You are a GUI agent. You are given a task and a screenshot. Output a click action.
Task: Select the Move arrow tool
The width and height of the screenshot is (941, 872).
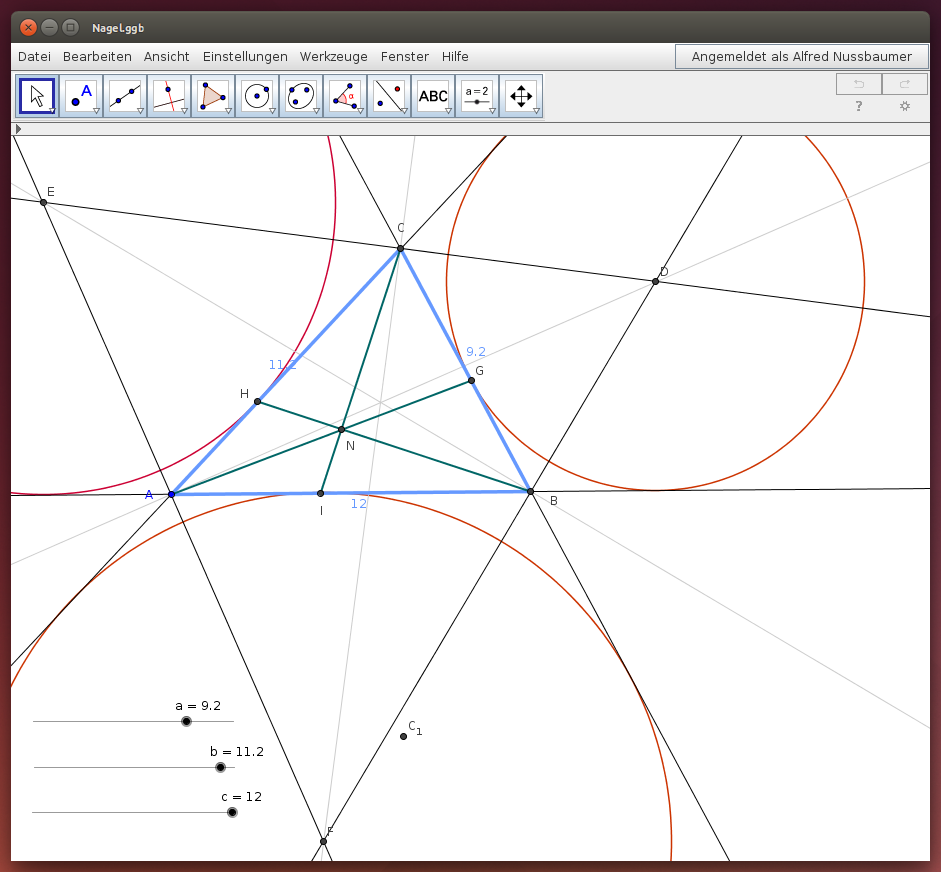pyautogui.click(x=37, y=96)
